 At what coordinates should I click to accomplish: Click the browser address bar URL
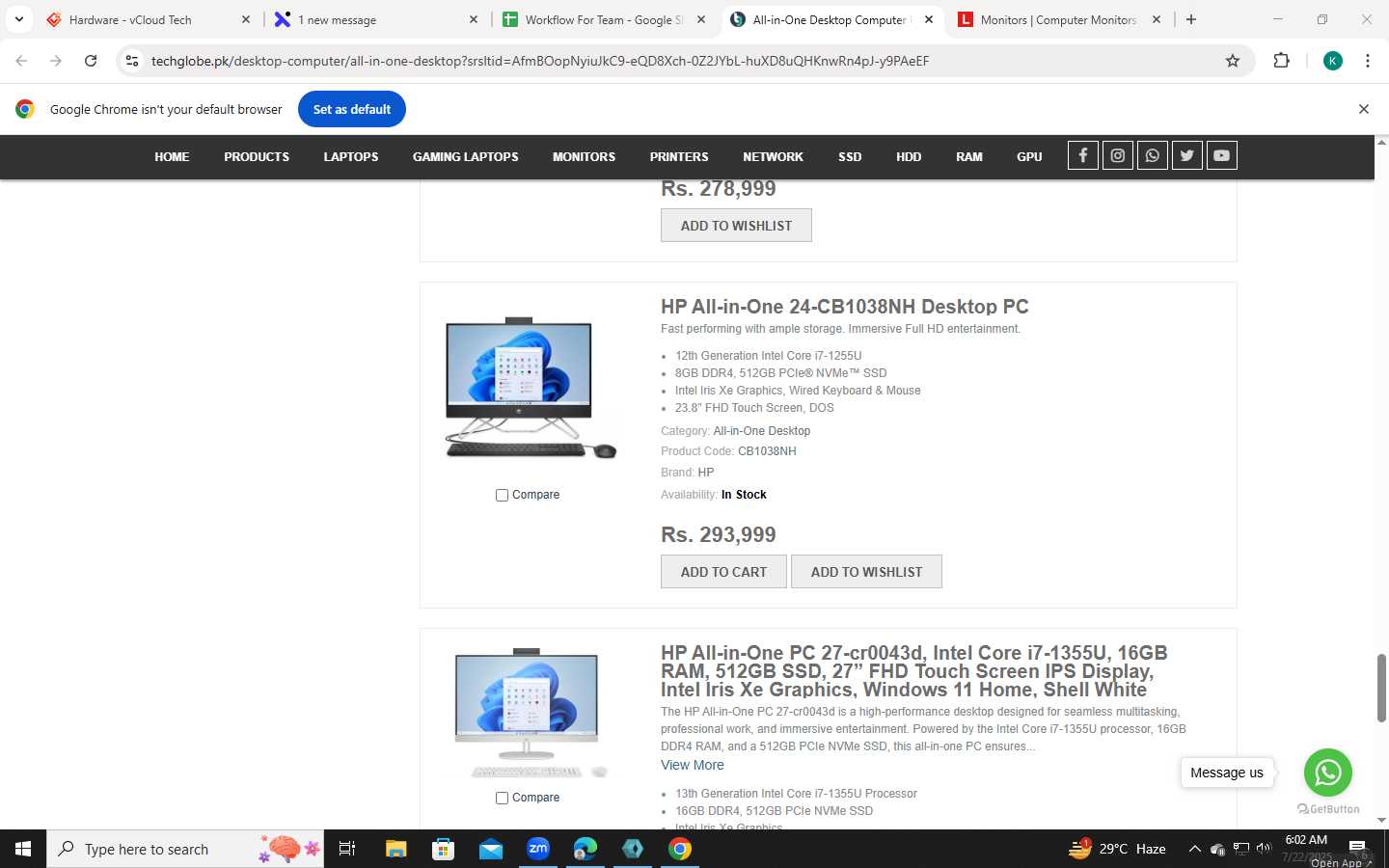tap(540, 61)
